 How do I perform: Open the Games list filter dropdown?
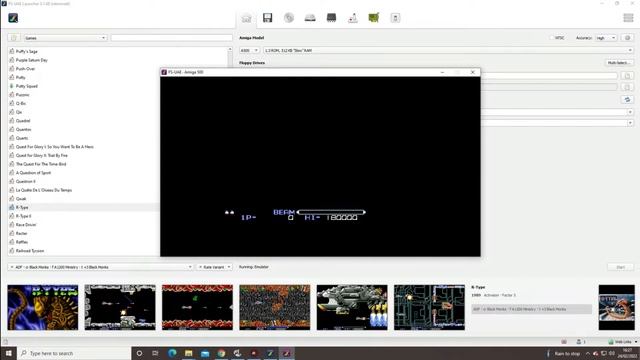coord(65,38)
